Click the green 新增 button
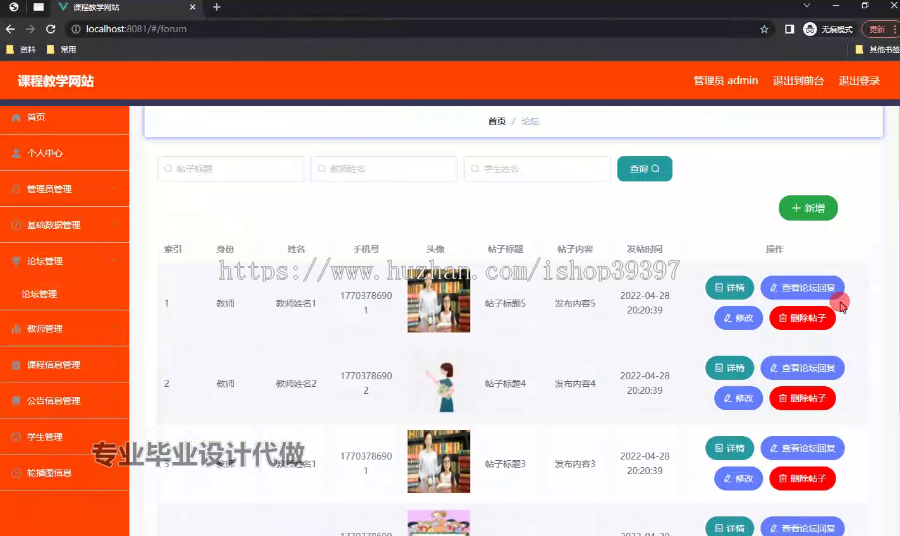The image size is (900, 536). [808, 208]
